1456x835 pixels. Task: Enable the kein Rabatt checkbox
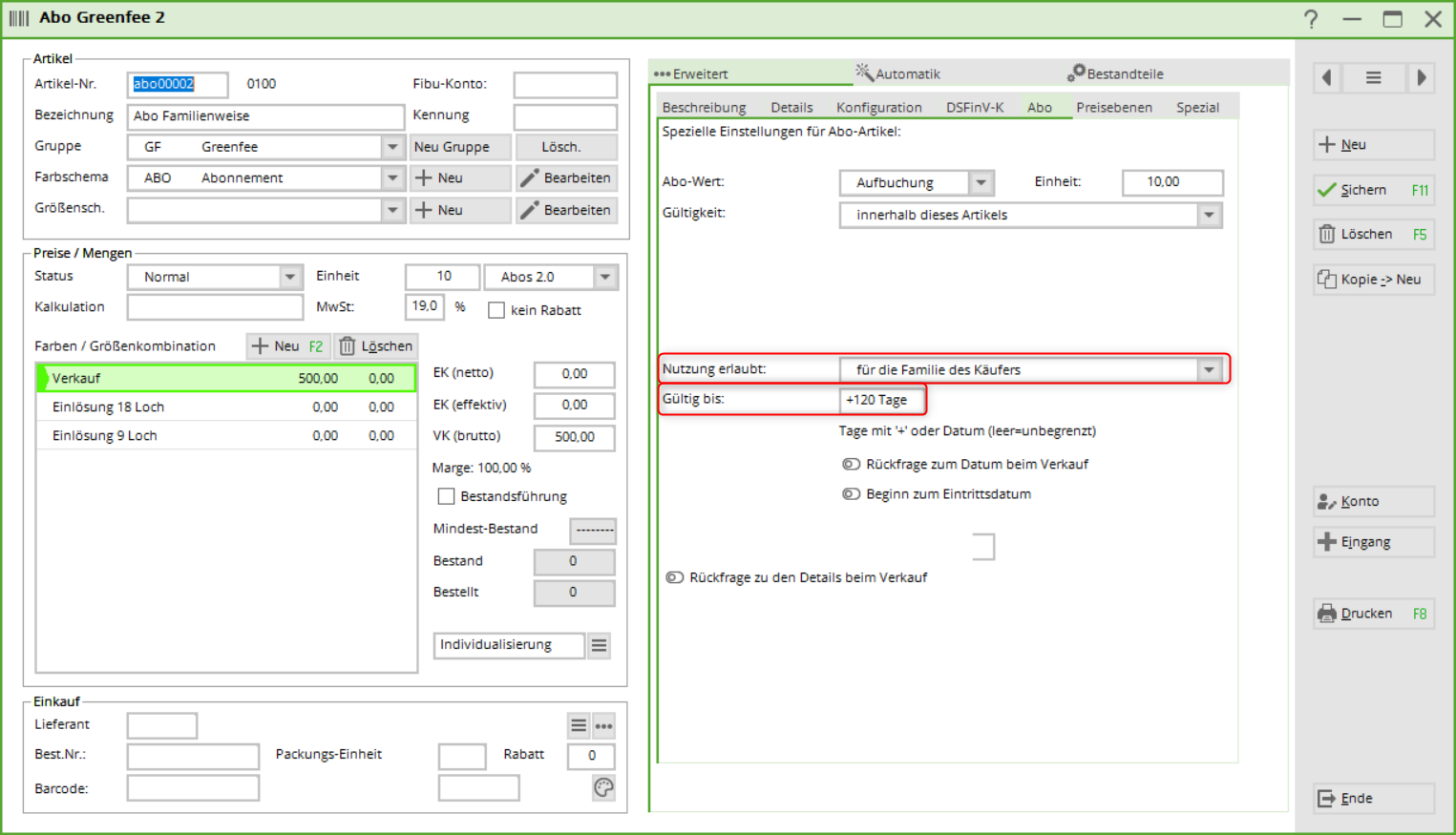[x=496, y=310]
